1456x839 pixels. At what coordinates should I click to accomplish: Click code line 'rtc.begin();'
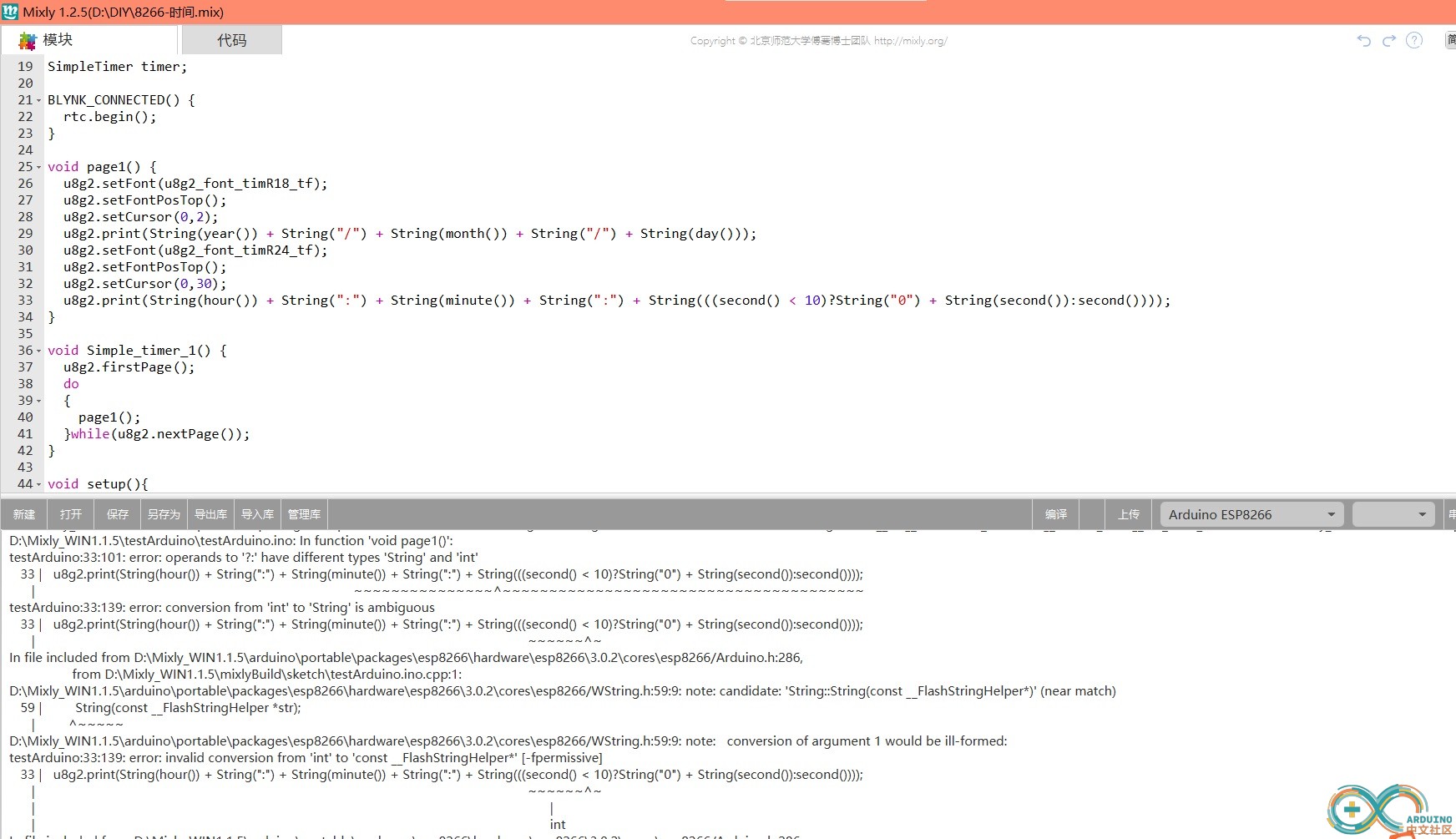click(110, 117)
